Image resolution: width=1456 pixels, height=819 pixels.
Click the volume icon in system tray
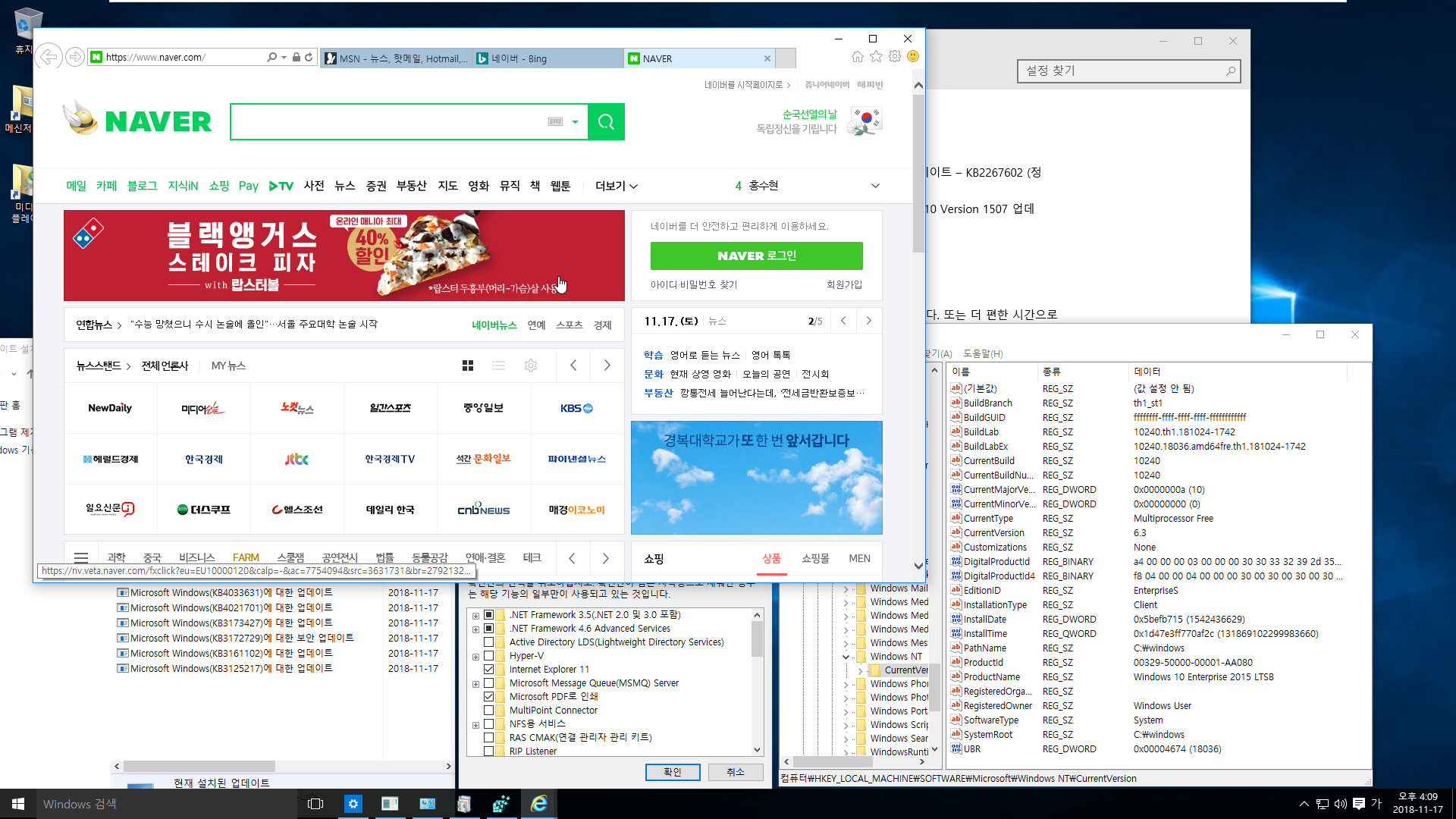coord(1340,804)
